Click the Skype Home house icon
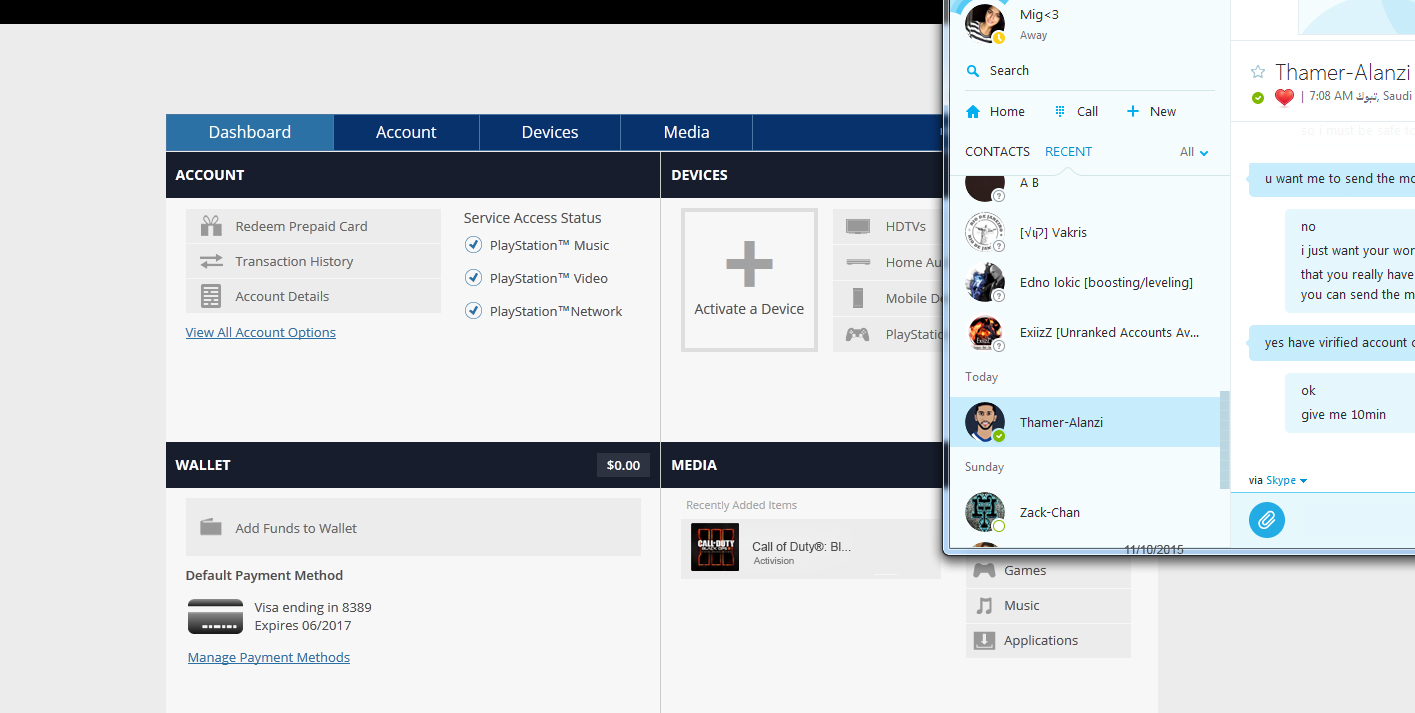The width and height of the screenshot is (1415, 713). (x=973, y=112)
